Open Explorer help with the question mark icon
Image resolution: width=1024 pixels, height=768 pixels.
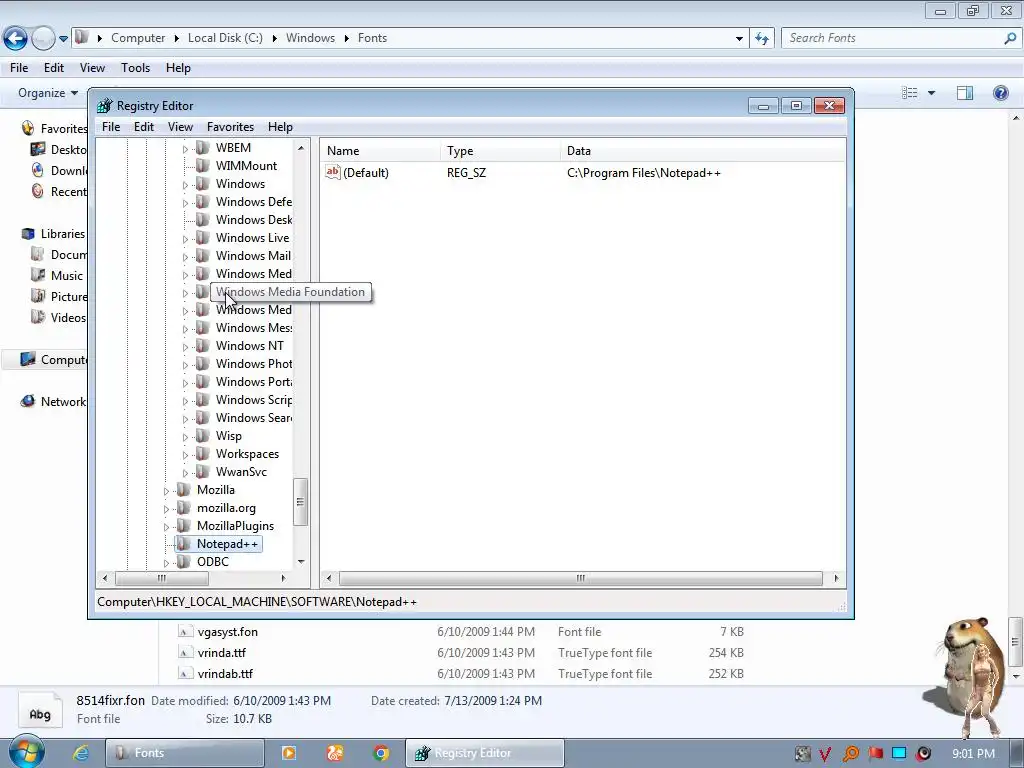[1000, 93]
